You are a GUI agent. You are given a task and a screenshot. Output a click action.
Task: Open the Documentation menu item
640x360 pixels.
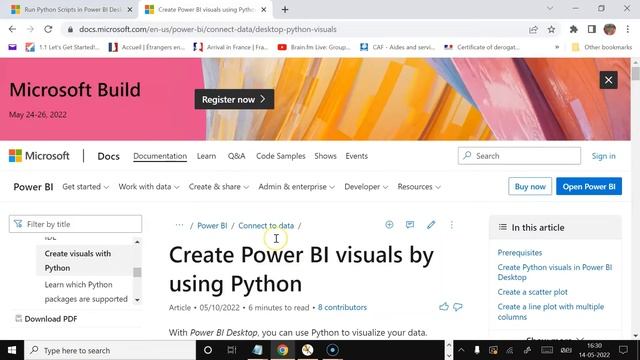pyautogui.click(x=160, y=156)
